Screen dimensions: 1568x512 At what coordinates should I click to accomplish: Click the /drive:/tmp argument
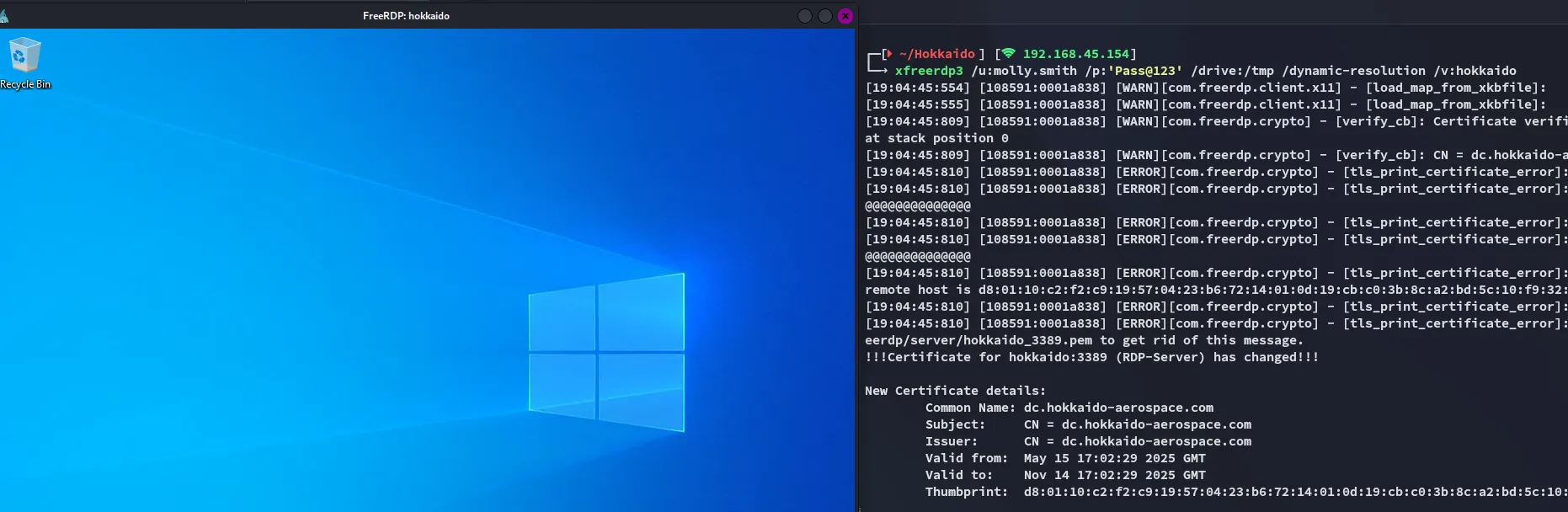click(1232, 71)
